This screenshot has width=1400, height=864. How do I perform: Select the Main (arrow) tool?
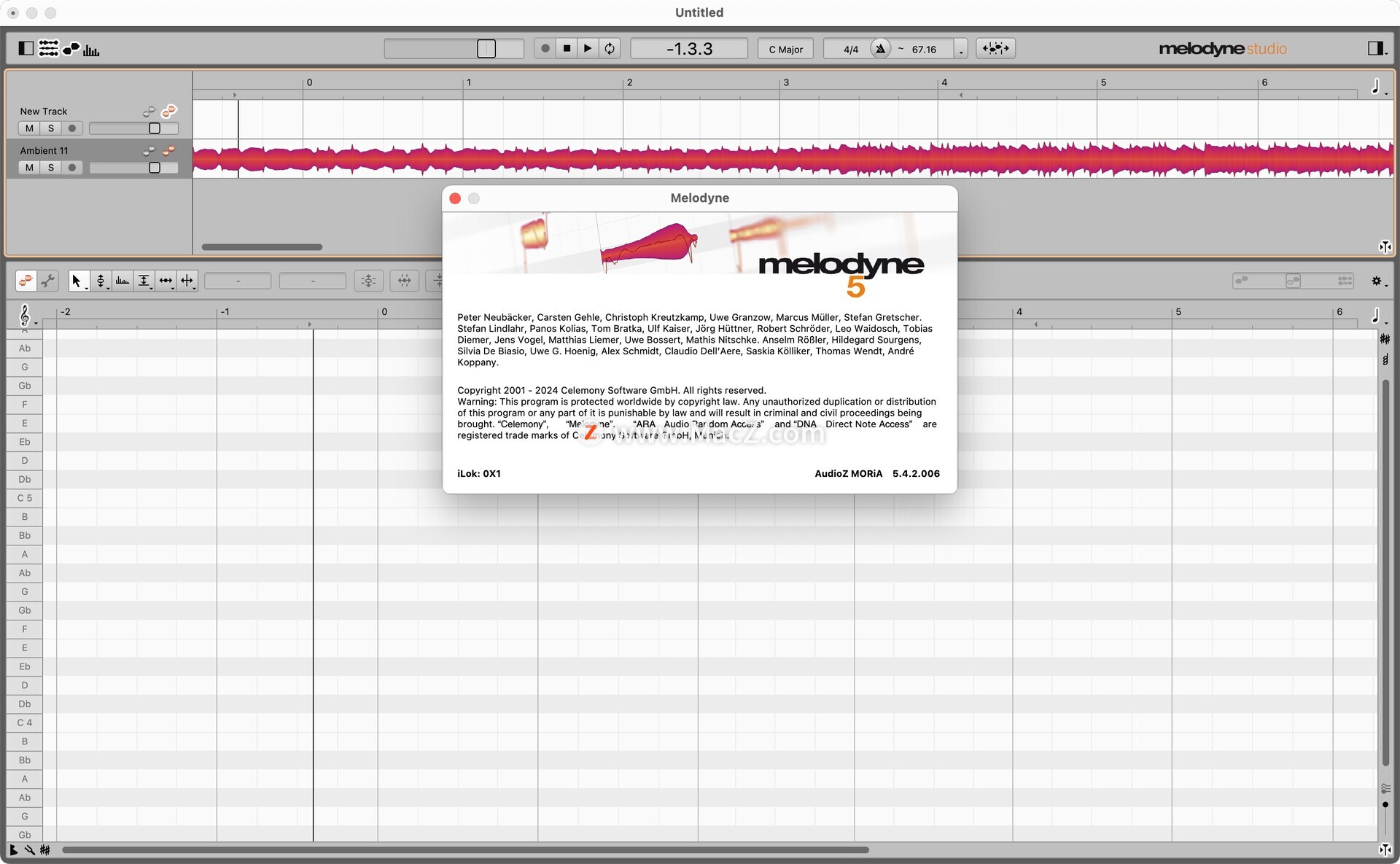(78, 281)
